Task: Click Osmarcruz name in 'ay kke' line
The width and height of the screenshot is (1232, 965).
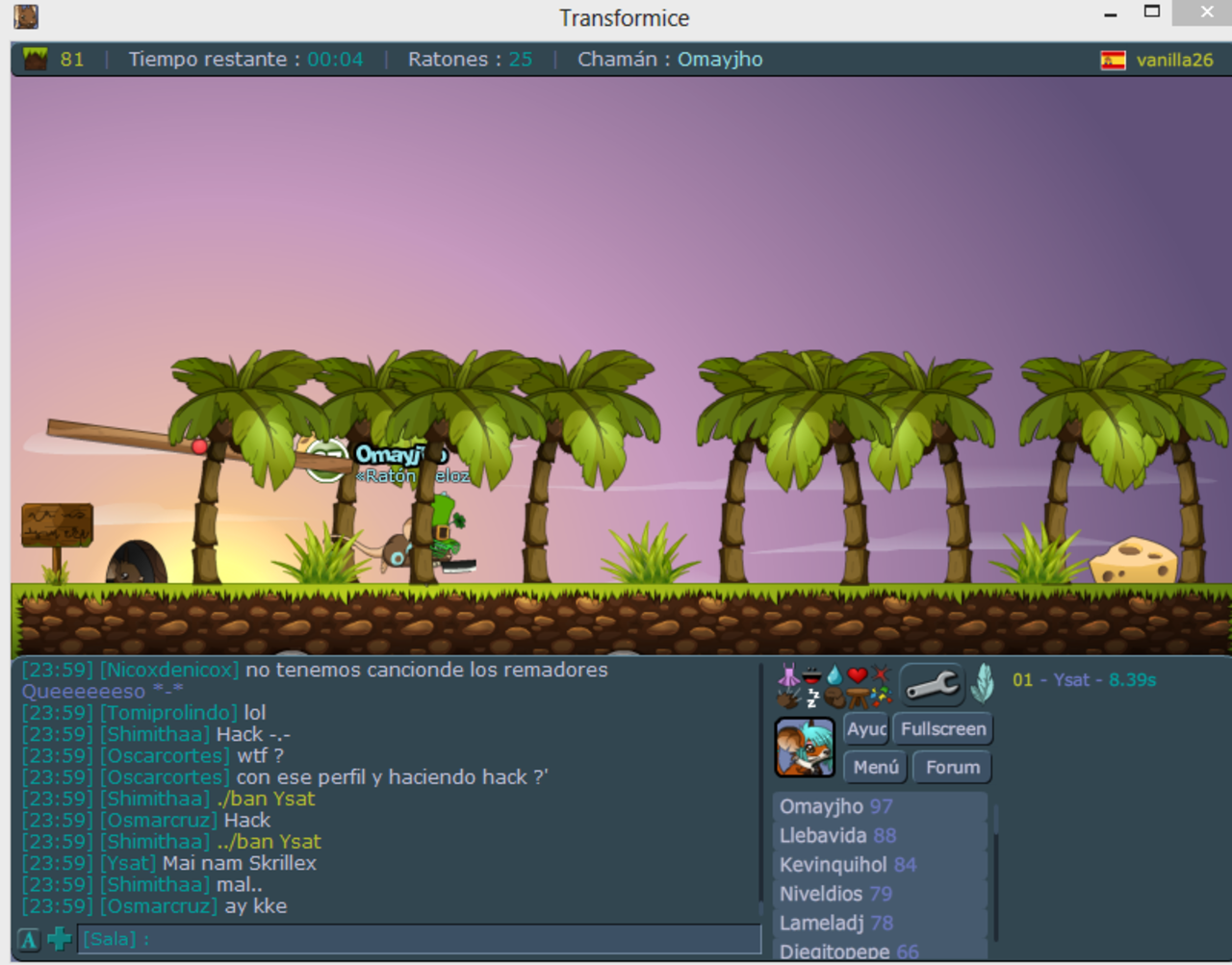Action: [159, 906]
